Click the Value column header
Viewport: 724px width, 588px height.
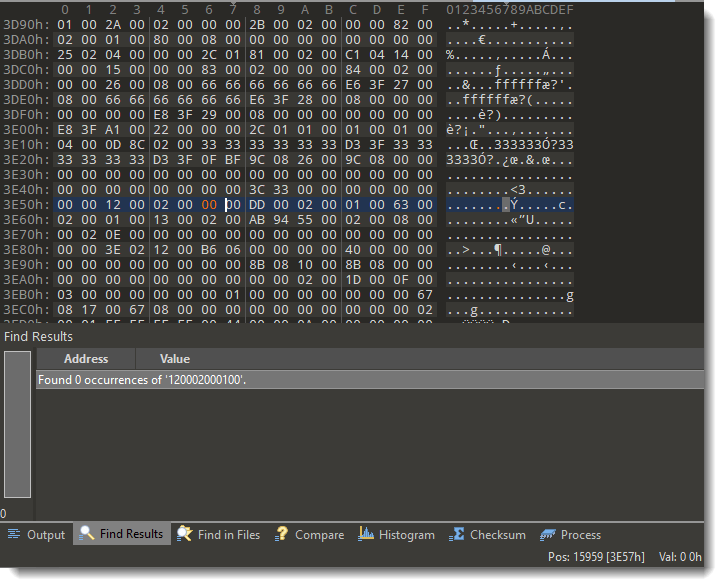(174, 359)
